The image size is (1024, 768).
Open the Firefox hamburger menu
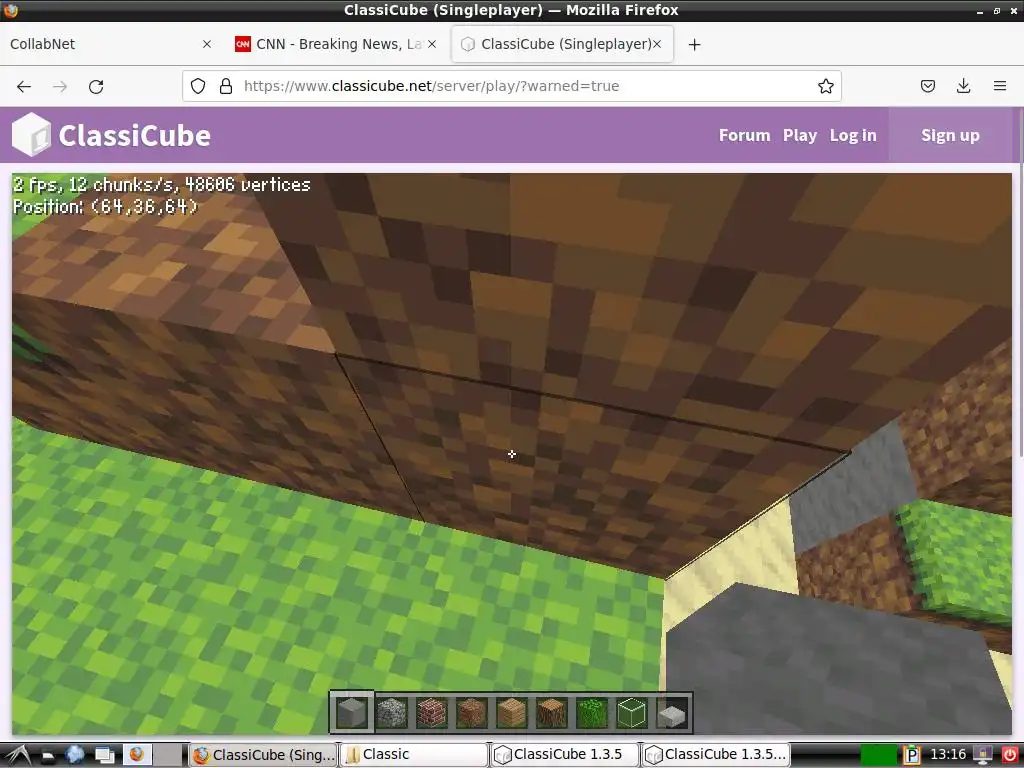[999, 86]
